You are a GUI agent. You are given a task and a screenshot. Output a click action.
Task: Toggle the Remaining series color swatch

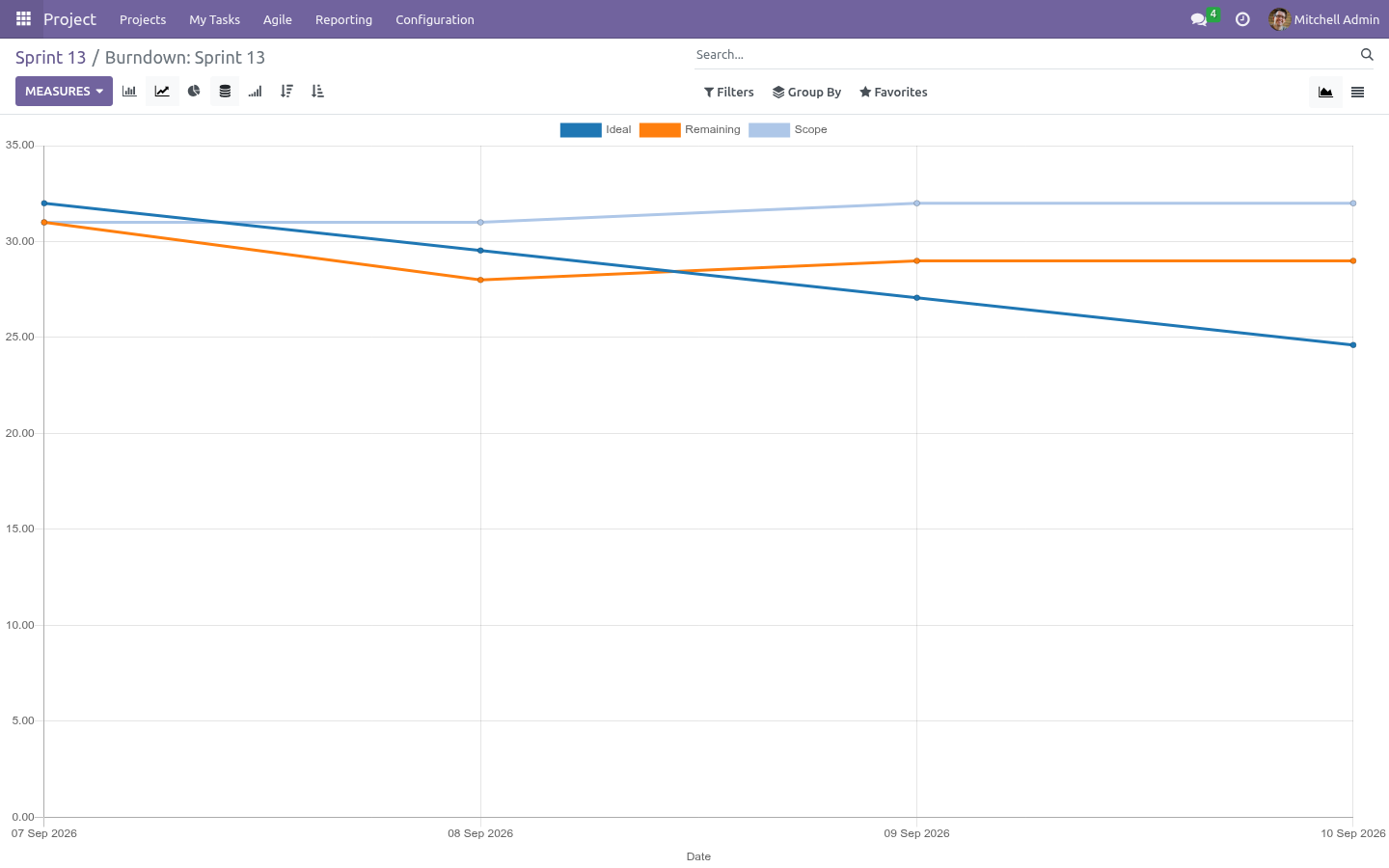coord(660,130)
